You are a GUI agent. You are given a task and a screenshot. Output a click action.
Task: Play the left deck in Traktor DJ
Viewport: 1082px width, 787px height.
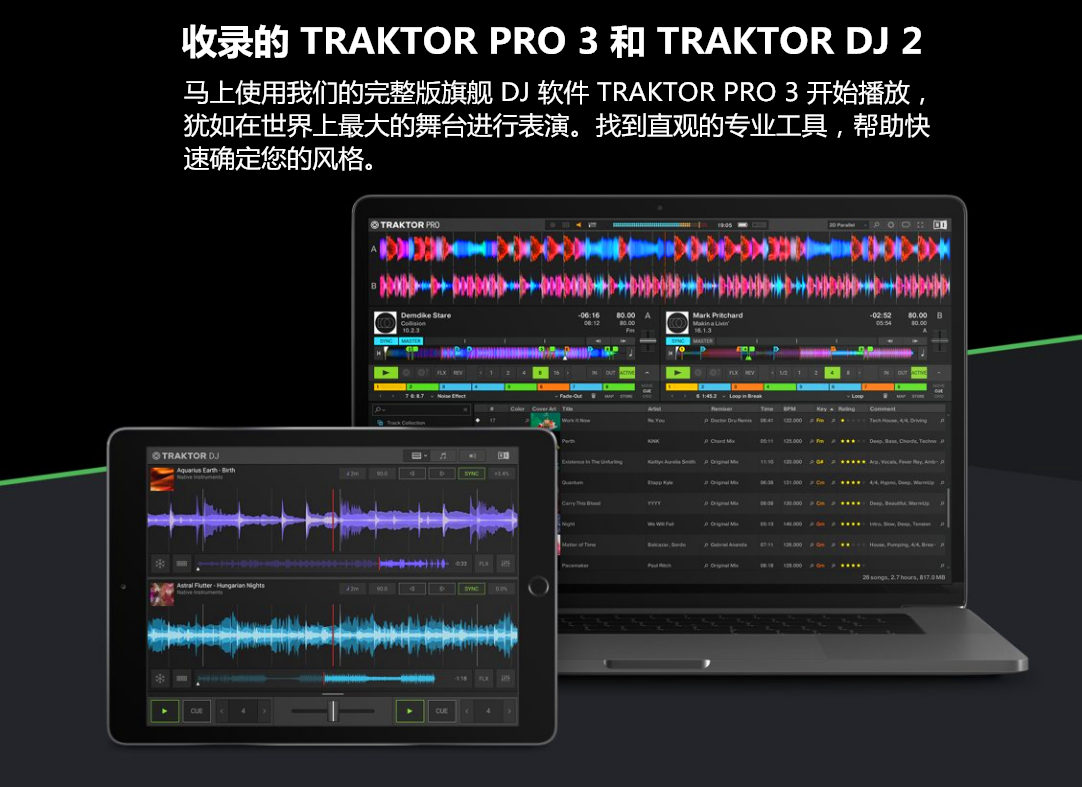pos(164,711)
